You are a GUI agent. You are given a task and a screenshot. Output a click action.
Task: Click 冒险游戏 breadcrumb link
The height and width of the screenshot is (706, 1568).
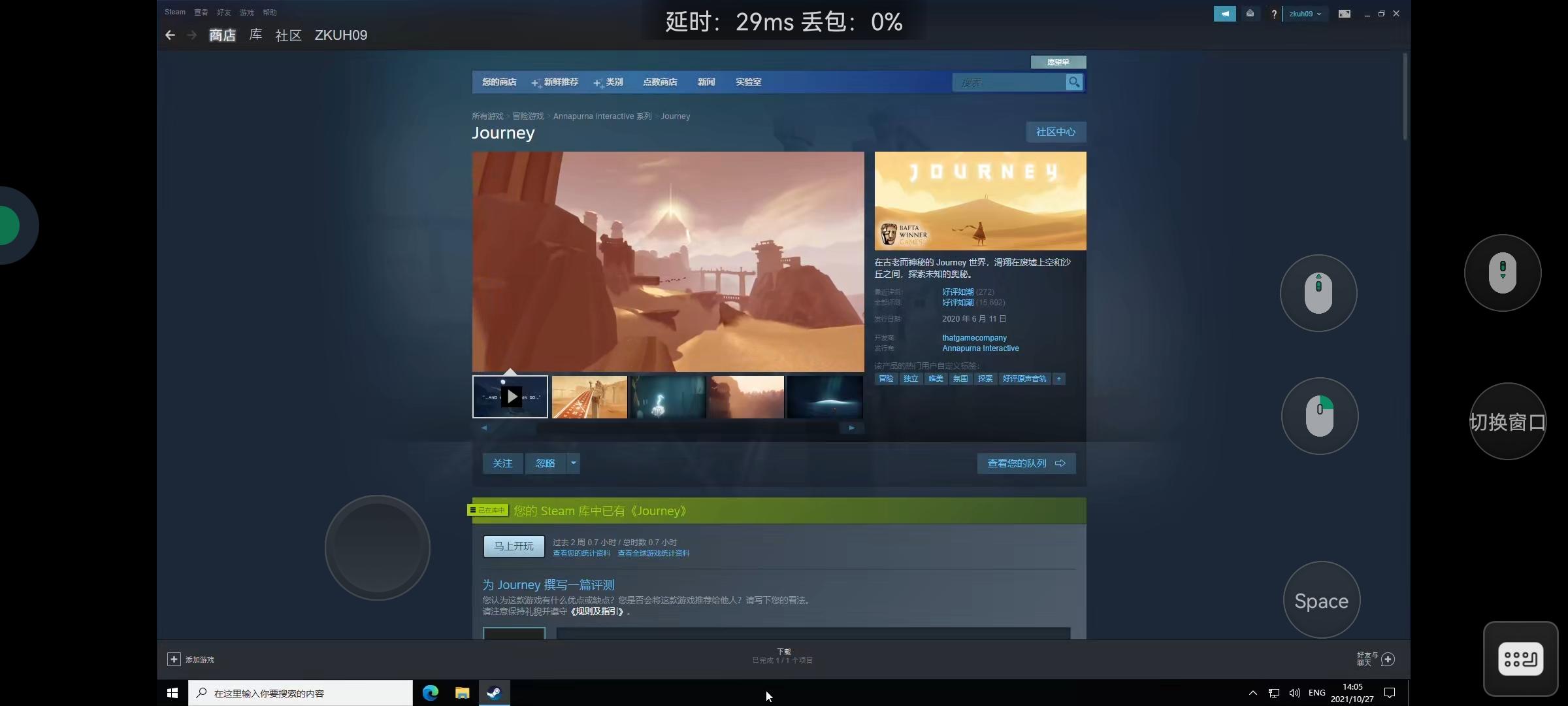pos(528,116)
